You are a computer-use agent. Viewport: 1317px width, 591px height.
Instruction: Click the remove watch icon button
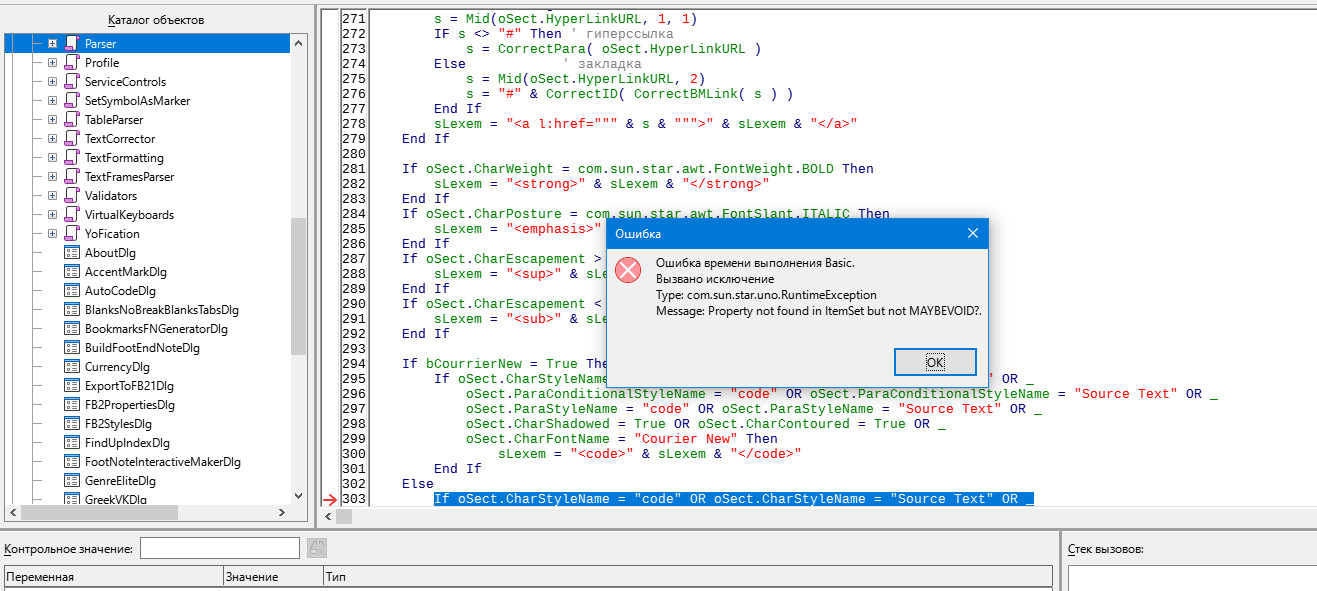[x=317, y=548]
